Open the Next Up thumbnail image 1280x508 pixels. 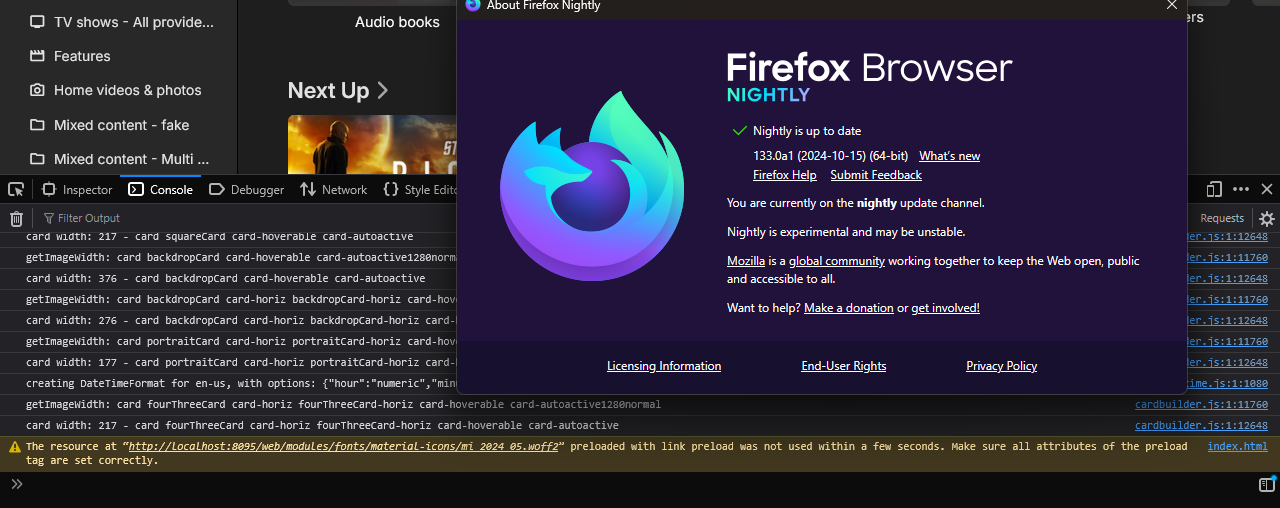tap(372, 145)
